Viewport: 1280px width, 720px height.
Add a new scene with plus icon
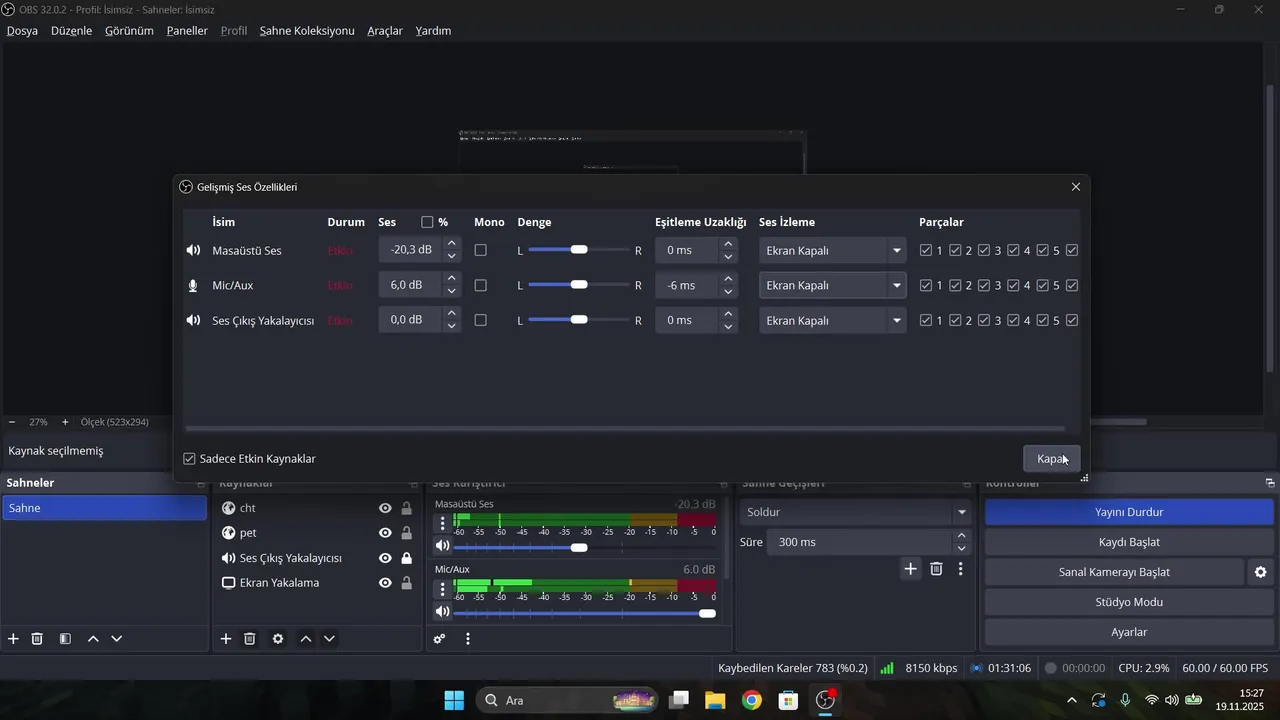click(13, 638)
